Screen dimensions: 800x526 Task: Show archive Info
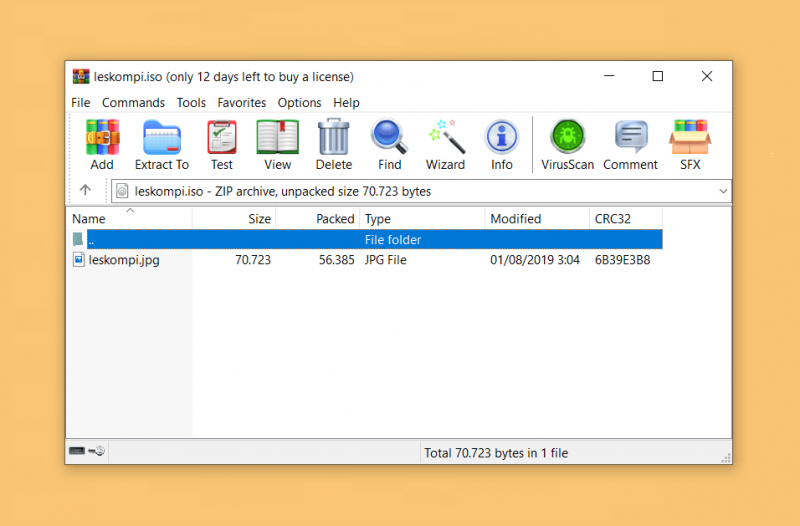click(502, 145)
